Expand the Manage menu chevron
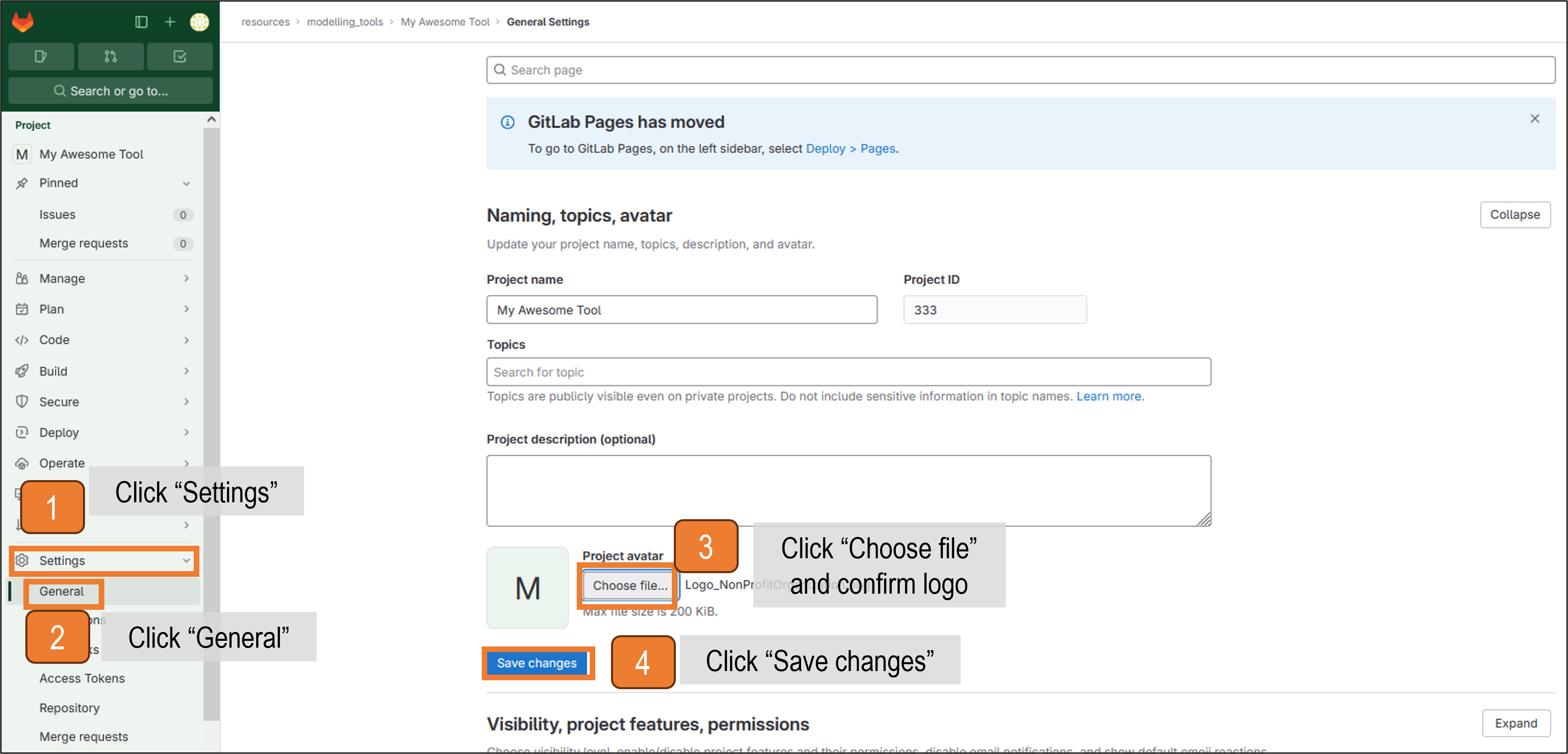This screenshot has width=1568, height=754. click(186, 279)
